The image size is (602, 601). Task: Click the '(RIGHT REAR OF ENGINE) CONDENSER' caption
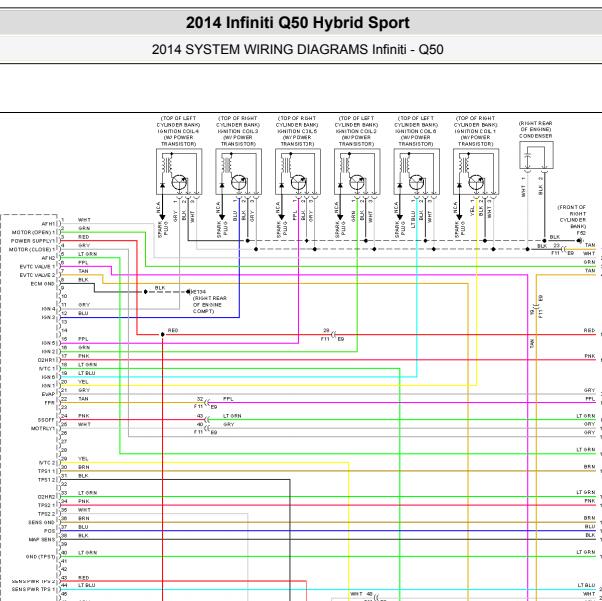(536, 129)
